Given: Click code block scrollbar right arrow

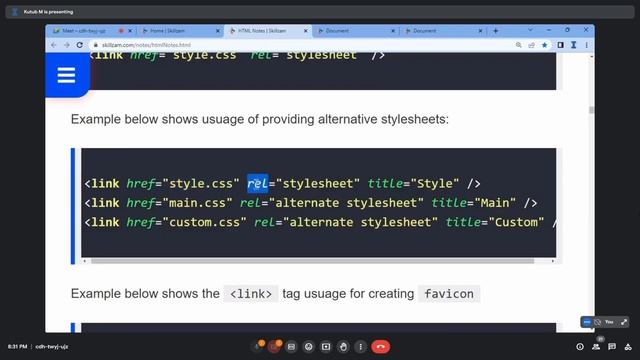Looking at the screenshot, I should tap(553, 261).
